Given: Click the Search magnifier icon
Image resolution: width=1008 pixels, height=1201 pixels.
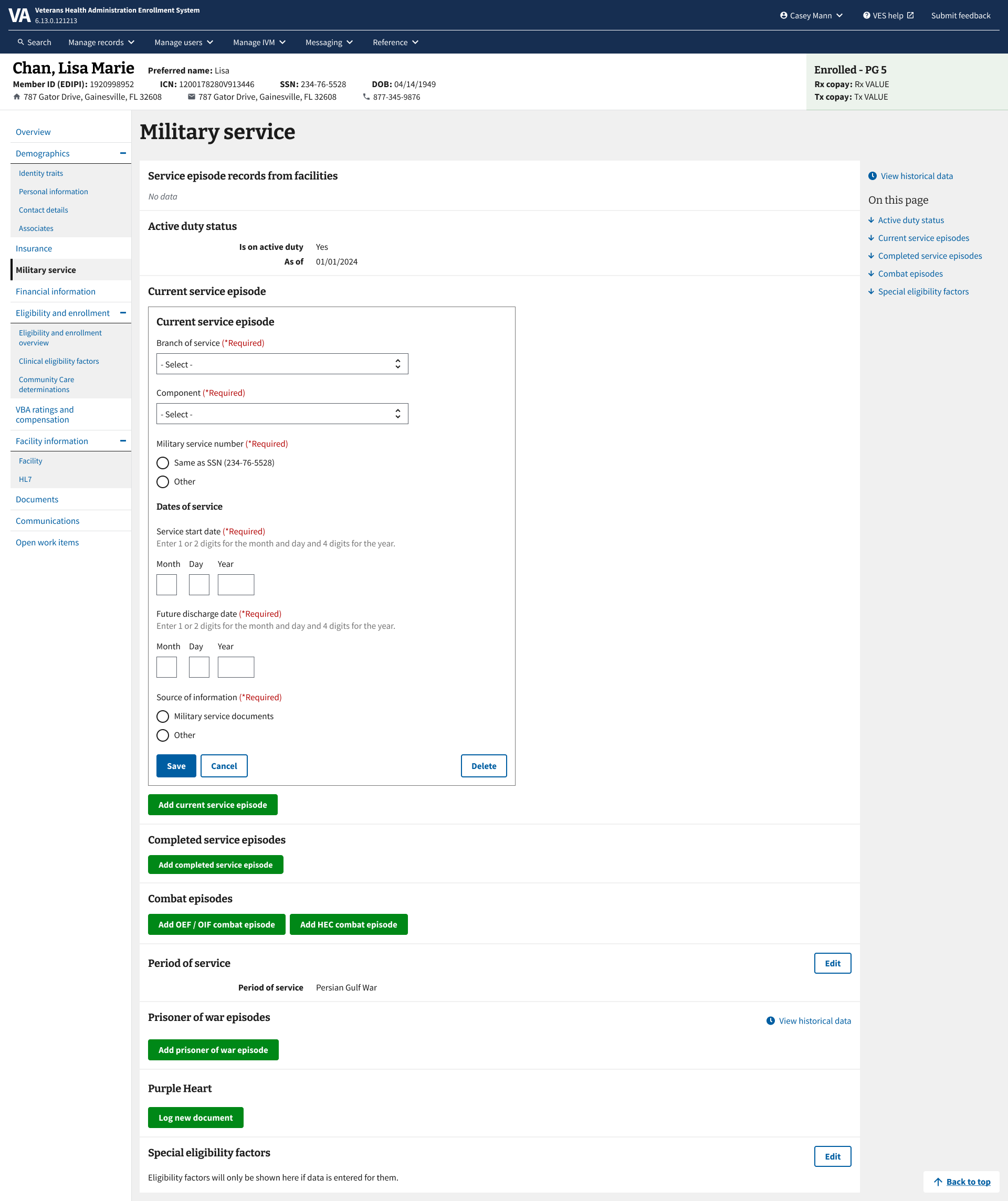Looking at the screenshot, I should tap(20, 43).
